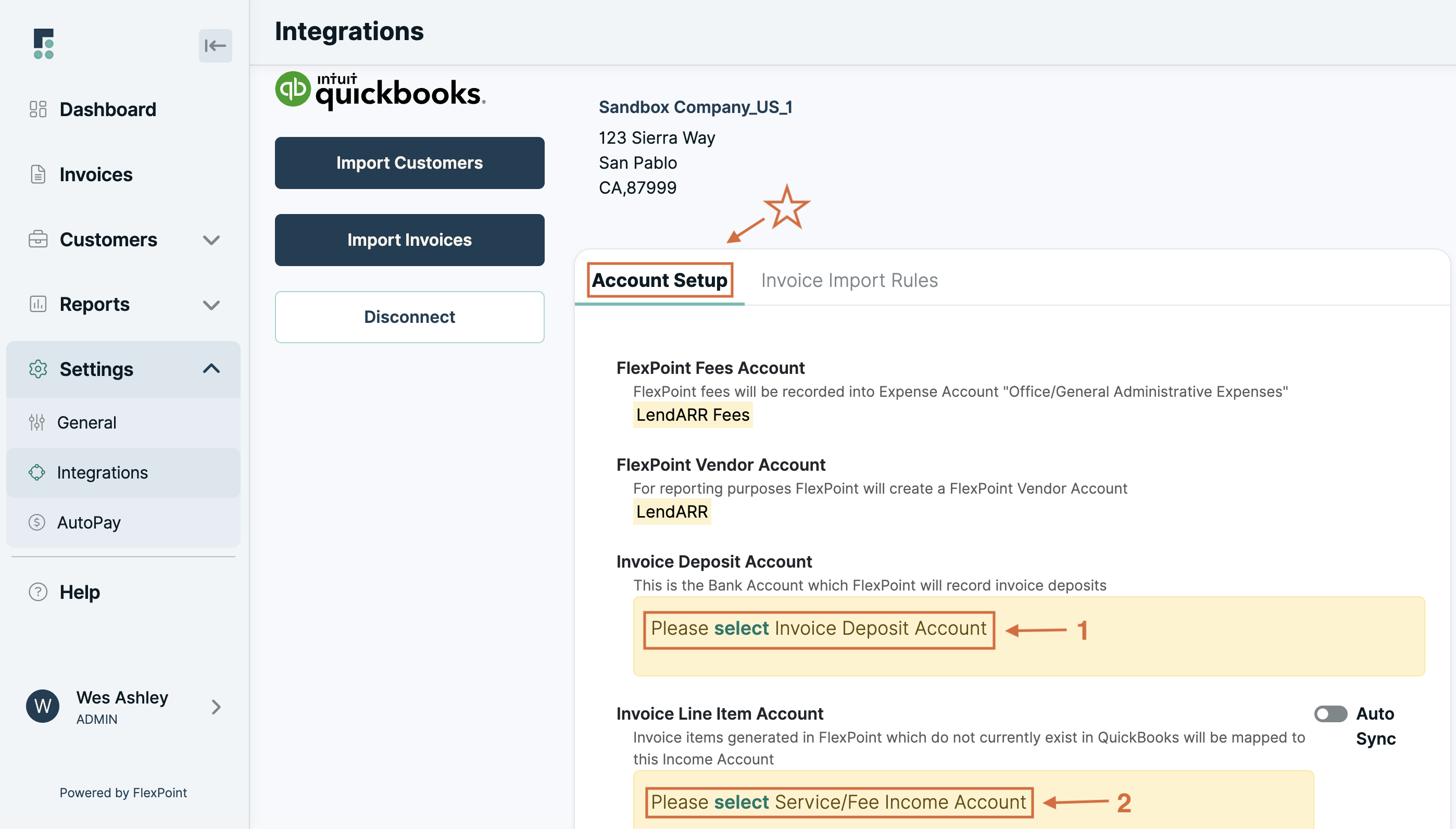Click the Import Customers button
Screen dimensions: 1456x829
409,163
